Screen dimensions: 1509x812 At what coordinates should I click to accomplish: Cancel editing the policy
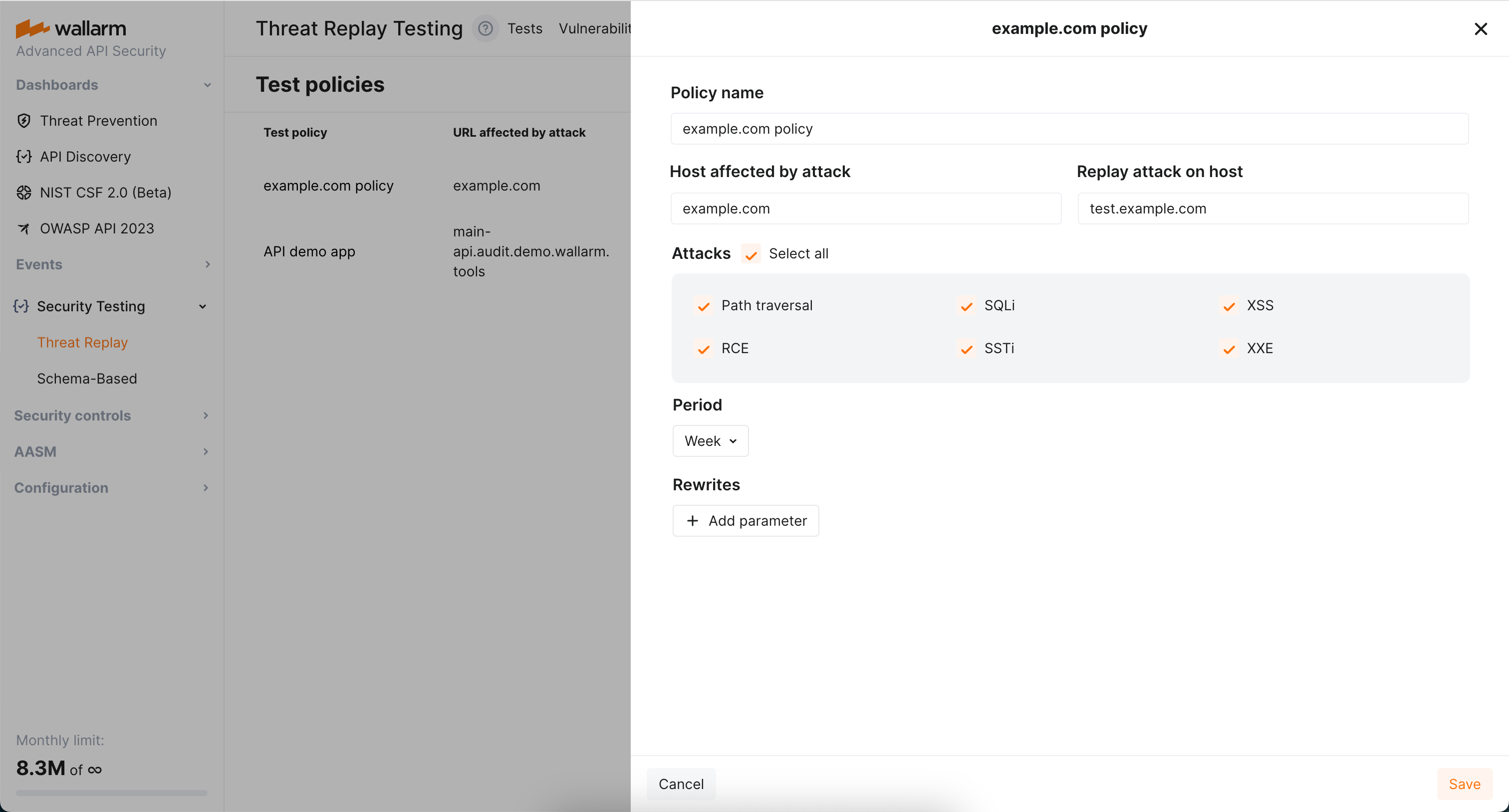681,784
